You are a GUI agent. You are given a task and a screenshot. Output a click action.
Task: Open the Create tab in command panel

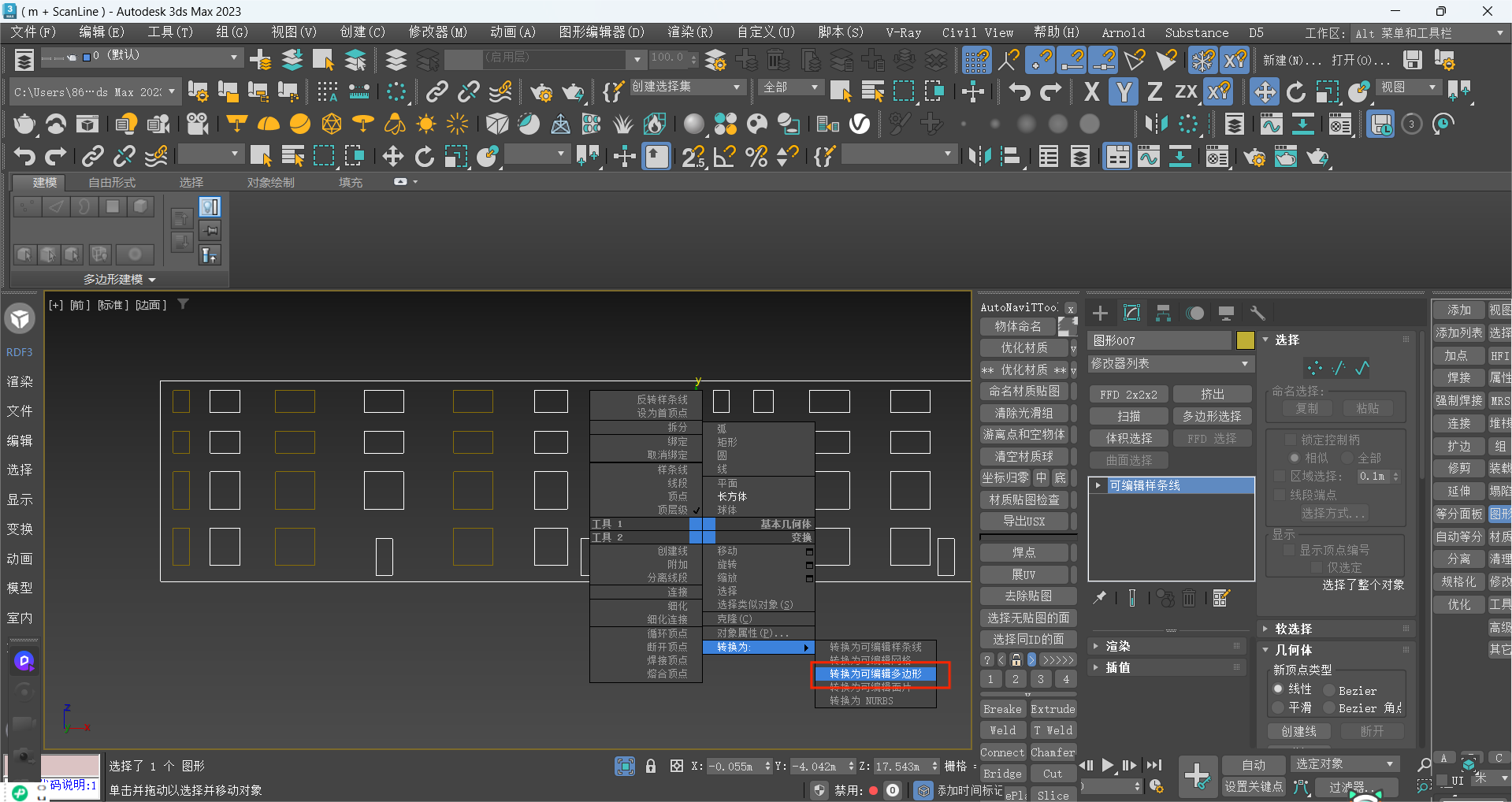coord(1100,313)
